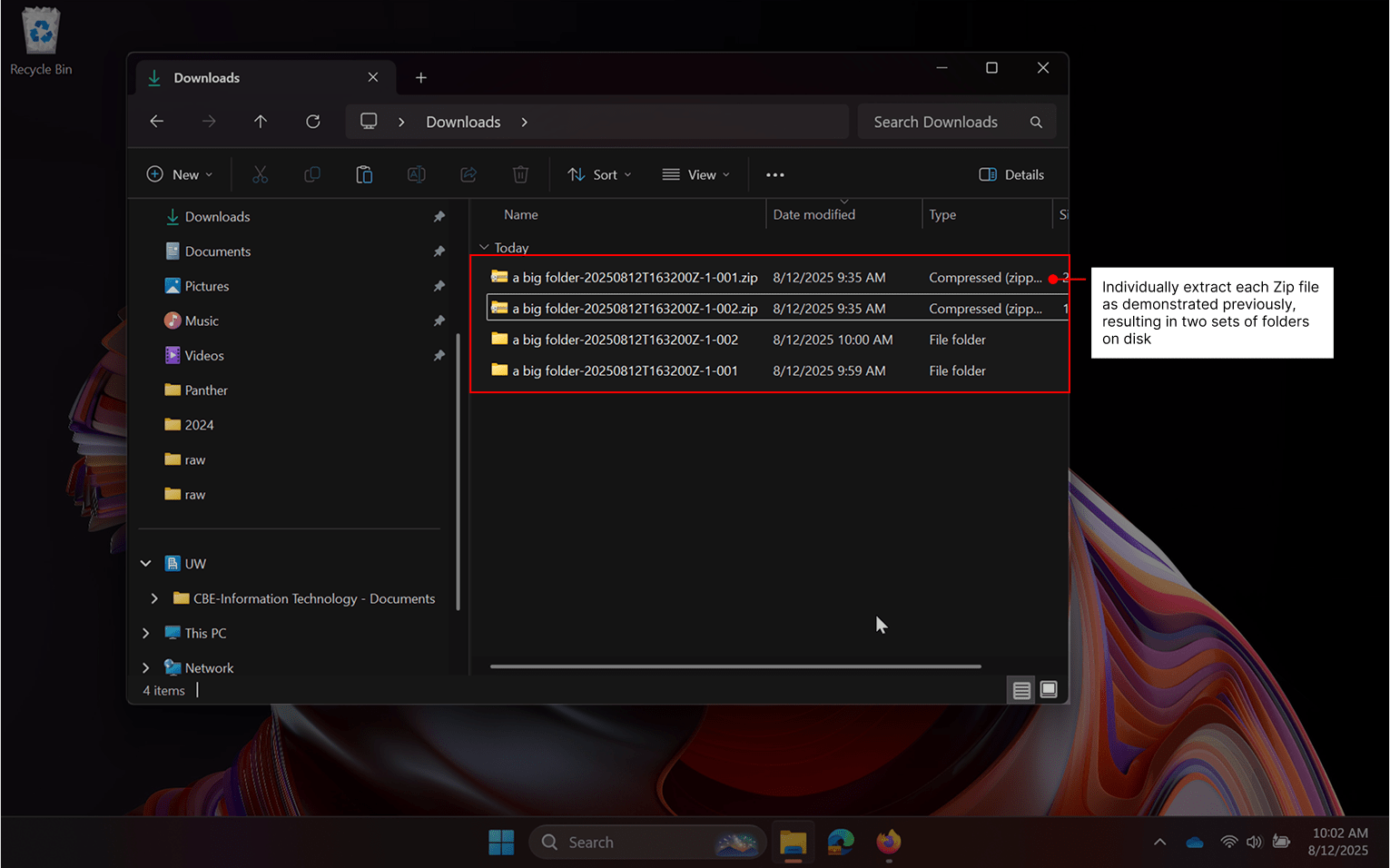Rename the selected file
Viewport: 1390px width, 868px height.
point(417,173)
